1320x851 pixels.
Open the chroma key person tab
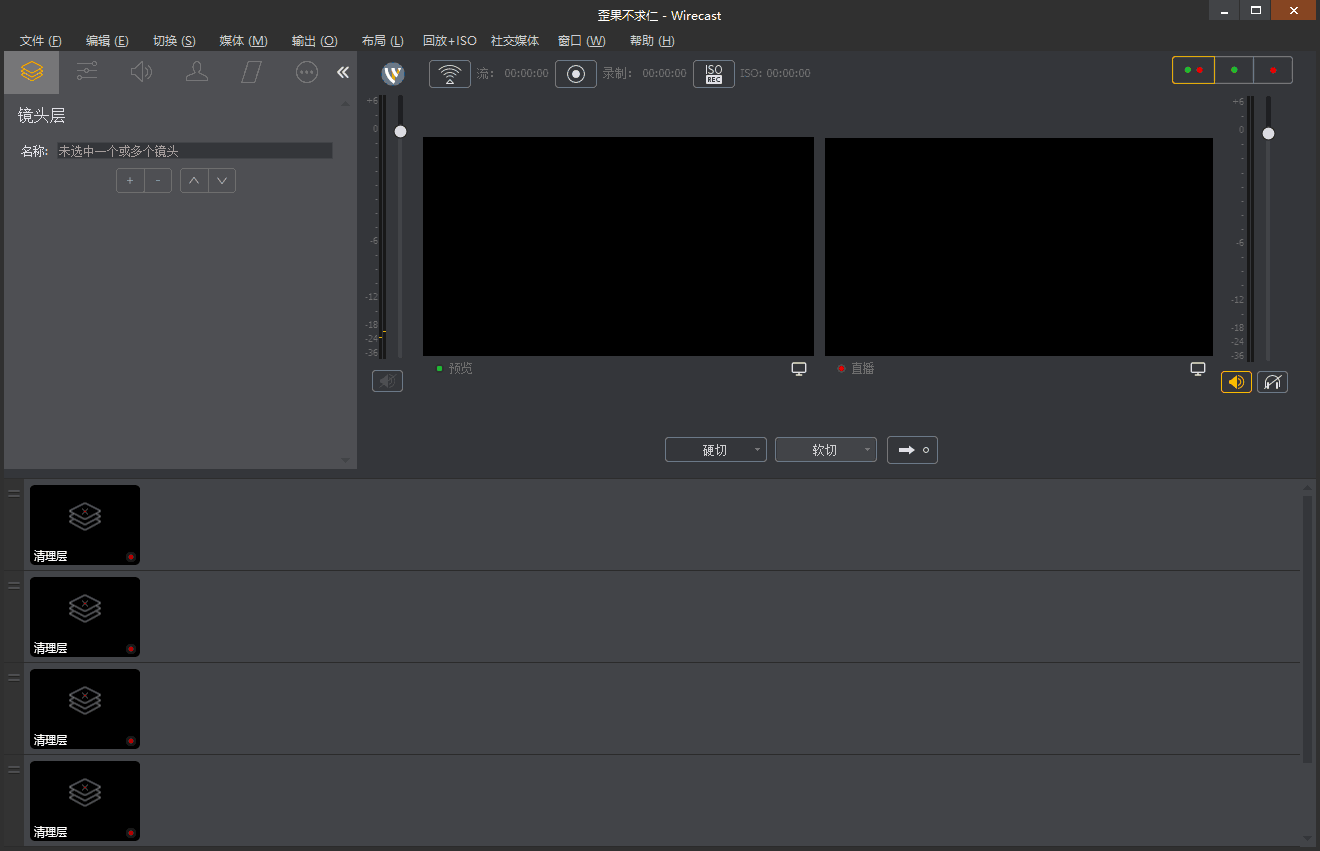(x=197, y=72)
